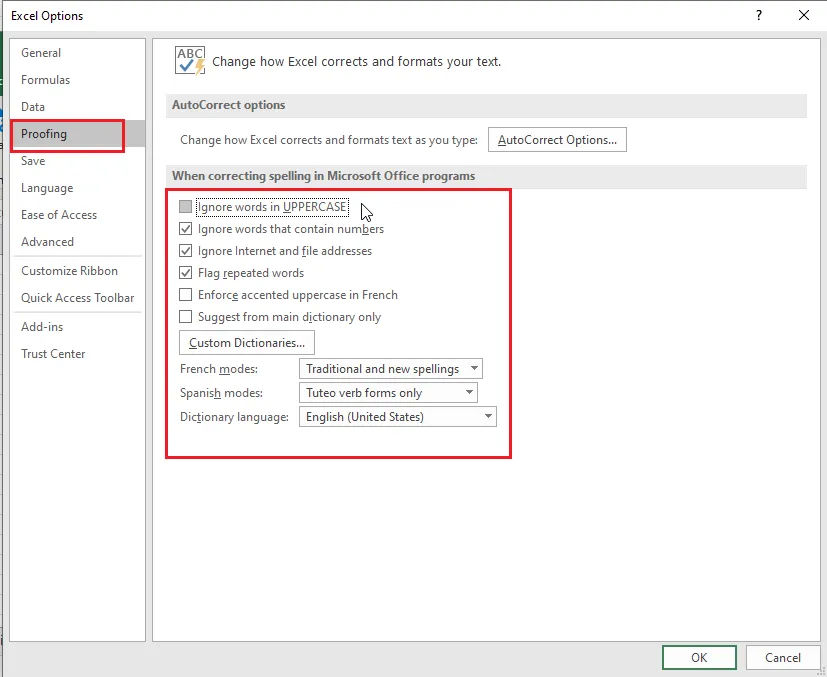Image resolution: width=827 pixels, height=677 pixels.
Task: Open the French modes dropdown
Action: [x=390, y=369]
